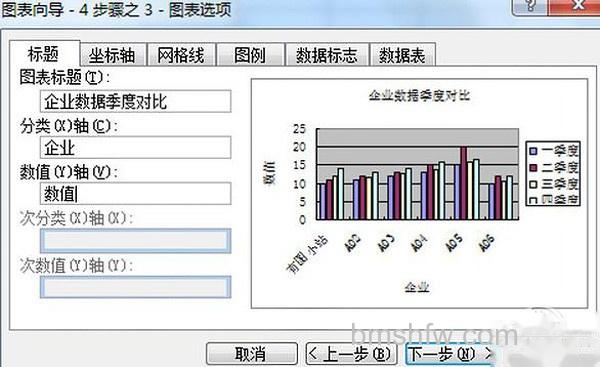Open the 数据表 tab

[x=403, y=55]
